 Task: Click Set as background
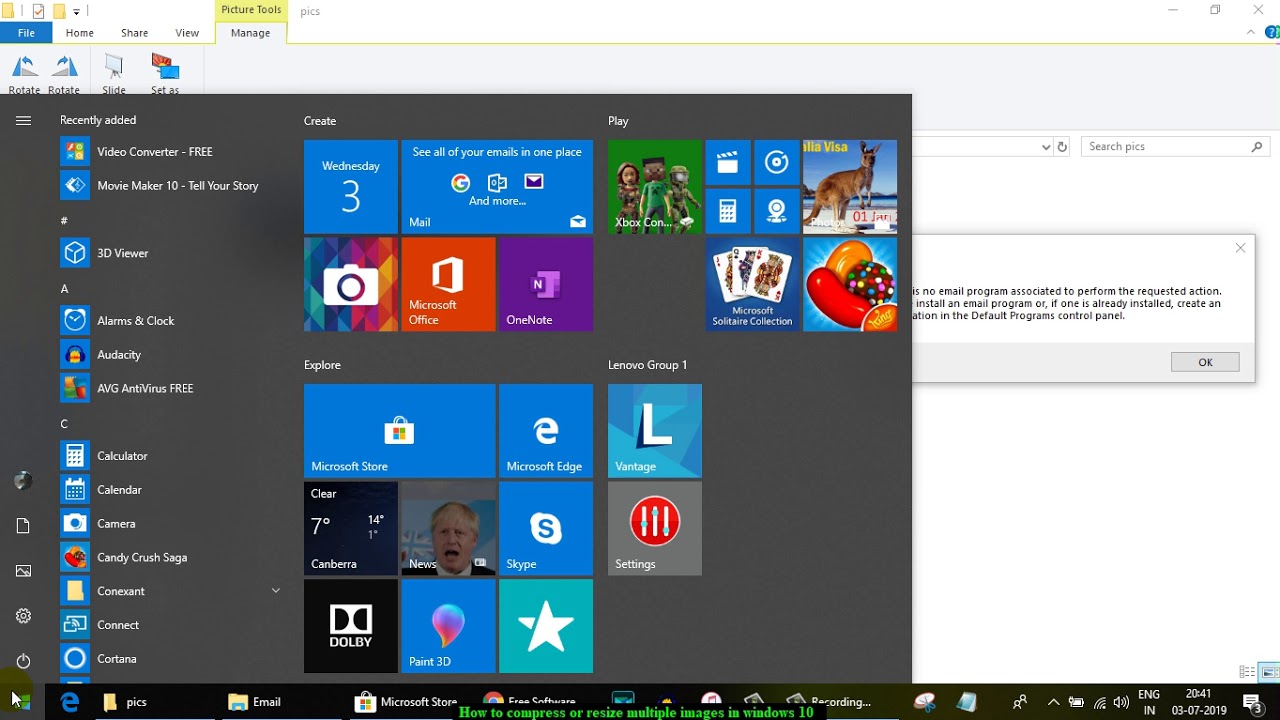[165, 74]
